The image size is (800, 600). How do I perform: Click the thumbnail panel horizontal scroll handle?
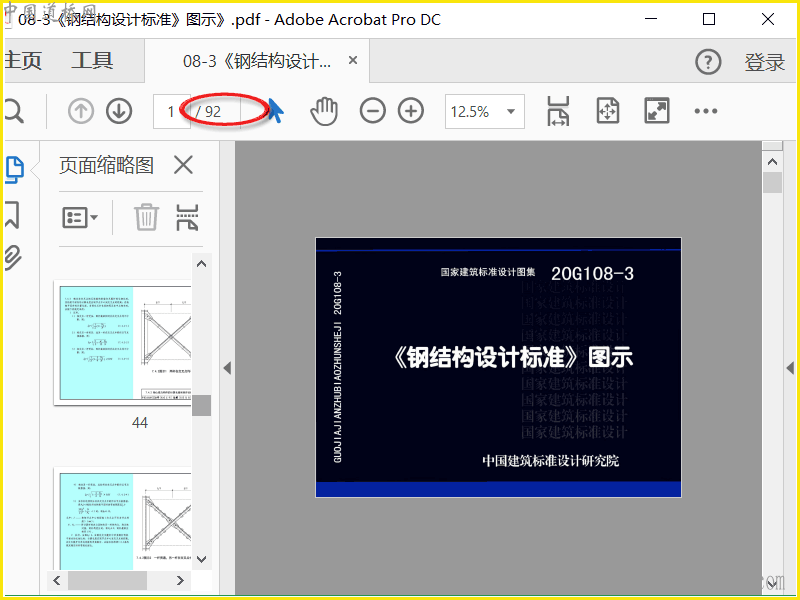(107, 580)
